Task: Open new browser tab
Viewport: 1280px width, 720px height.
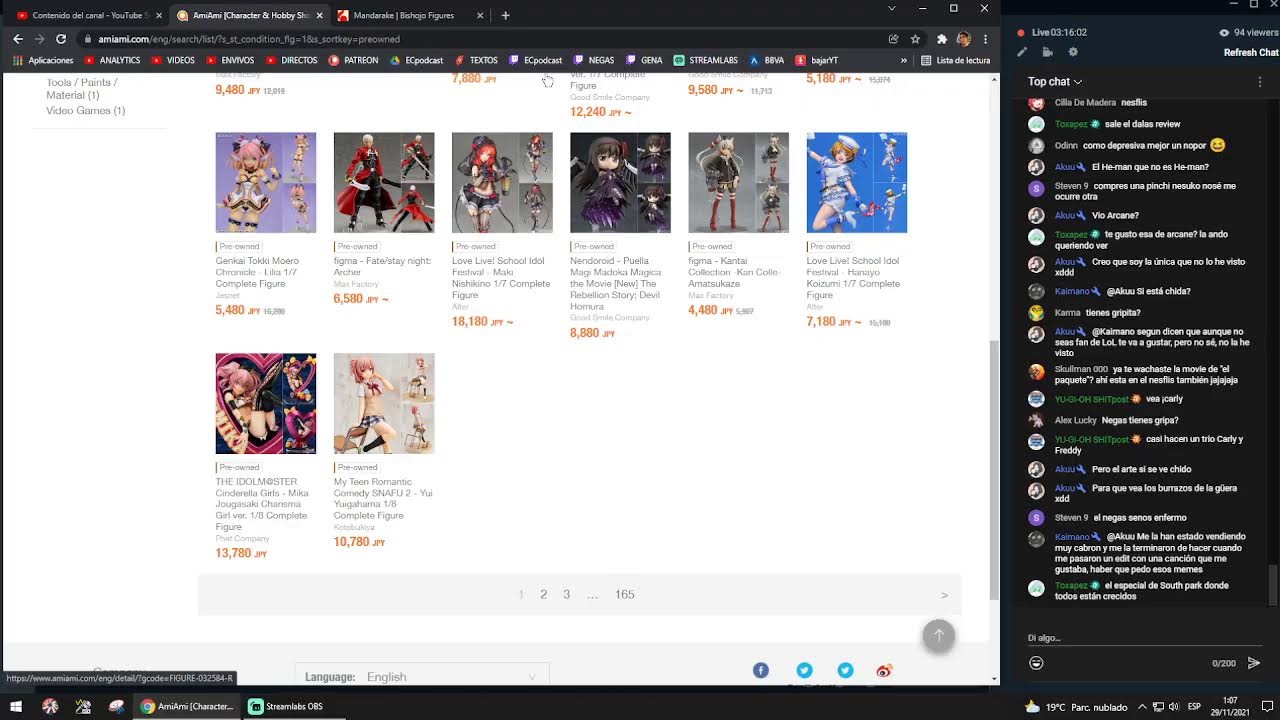Action: coord(505,15)
